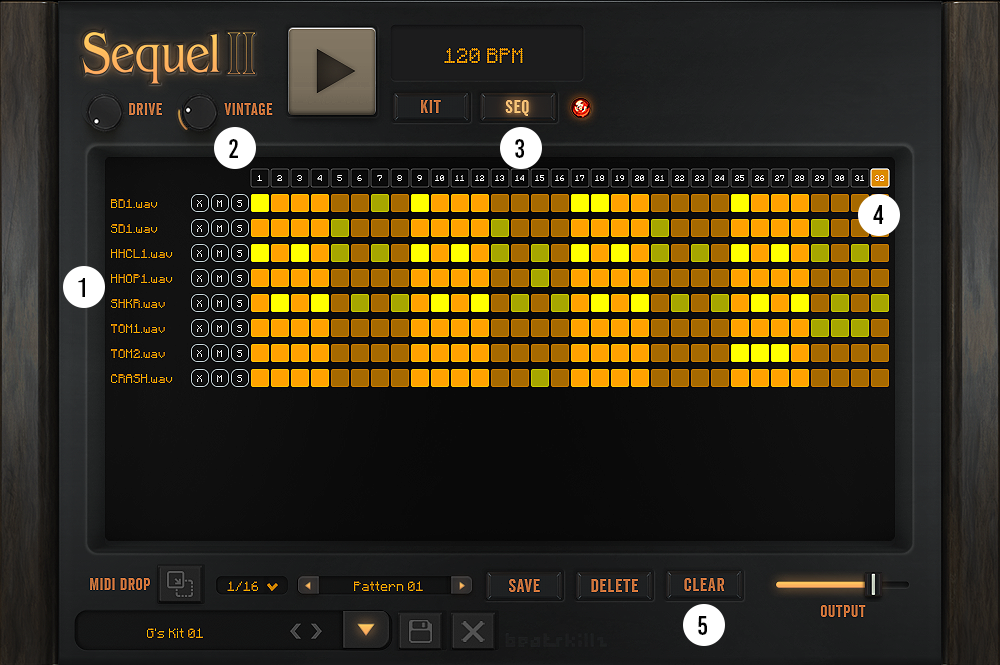Screen dimensions: 1000x665
Task: Select step number 16 in header
Action: tap(559, 178)
